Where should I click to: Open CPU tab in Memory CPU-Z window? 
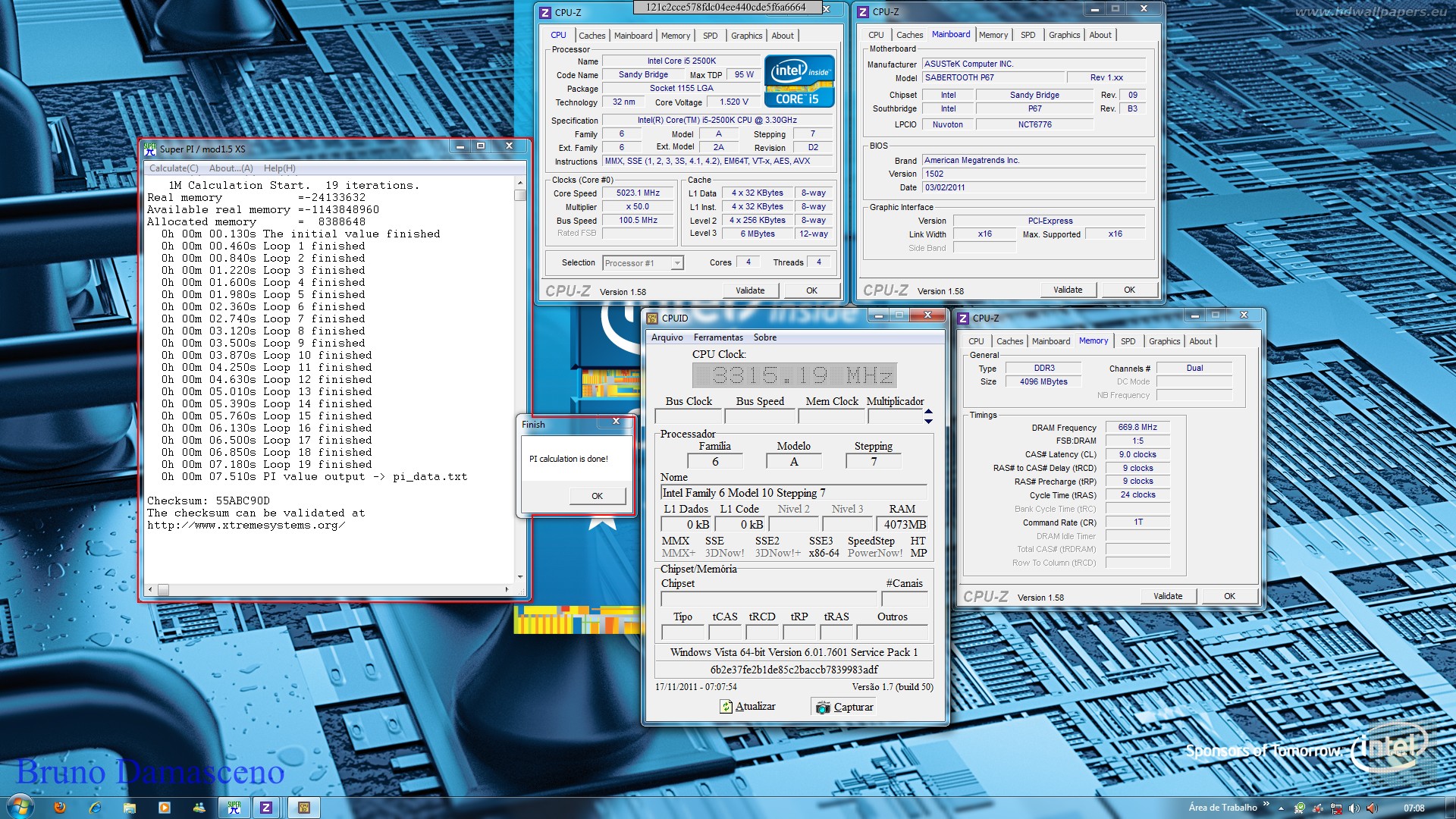pos(976,341)
